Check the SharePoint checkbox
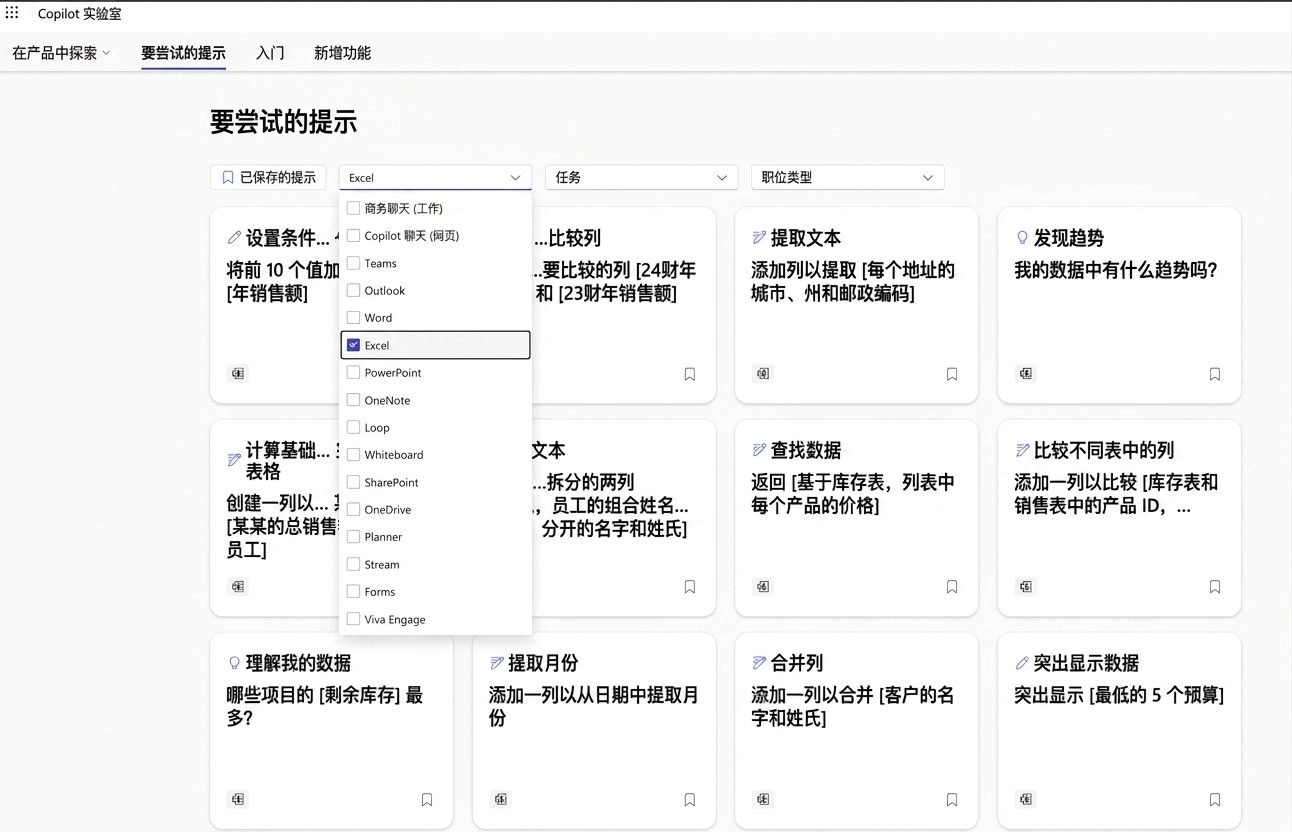This screenshot has height=832, width=1292. tap(353, 482)
